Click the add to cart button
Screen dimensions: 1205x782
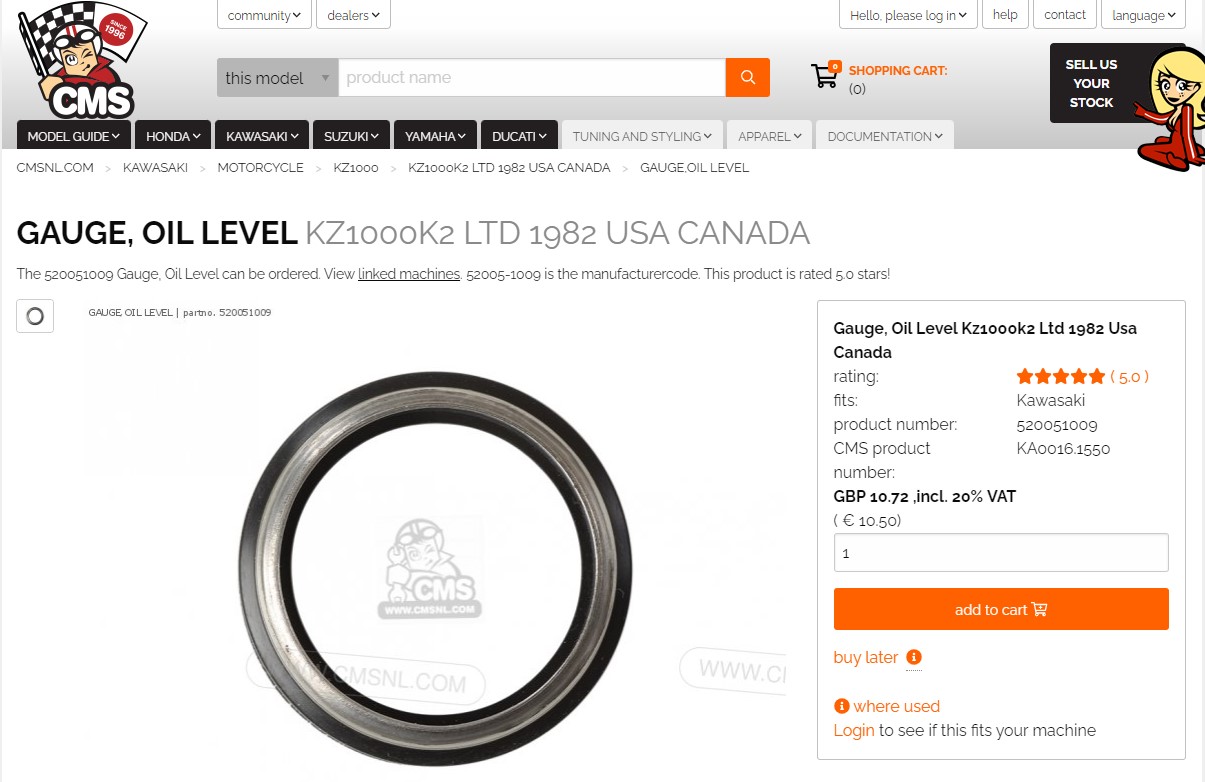pos(1001,609)
